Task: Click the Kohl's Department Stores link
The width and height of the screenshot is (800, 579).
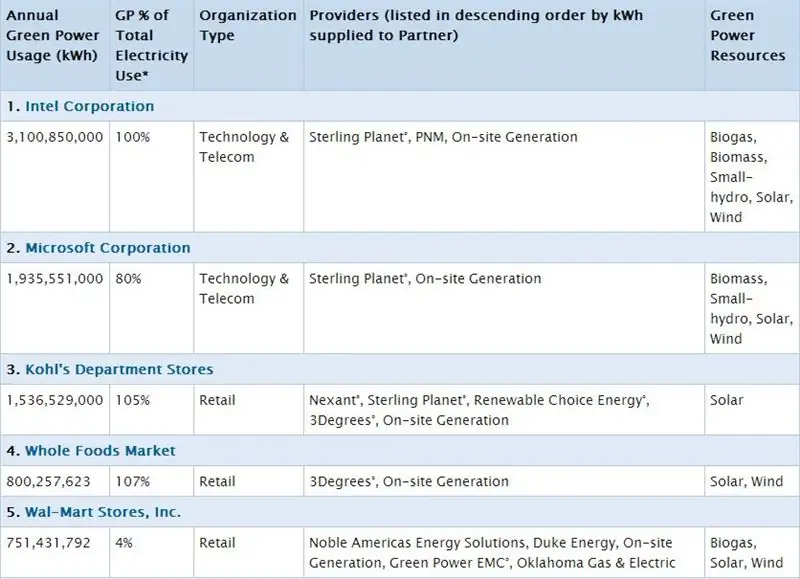Action: [x=118, y=369]
